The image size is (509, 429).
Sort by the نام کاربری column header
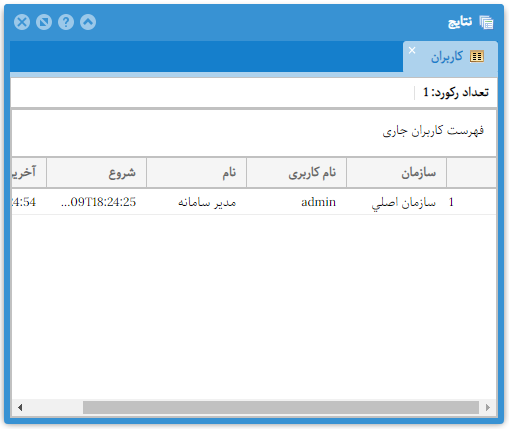(297, 172)
